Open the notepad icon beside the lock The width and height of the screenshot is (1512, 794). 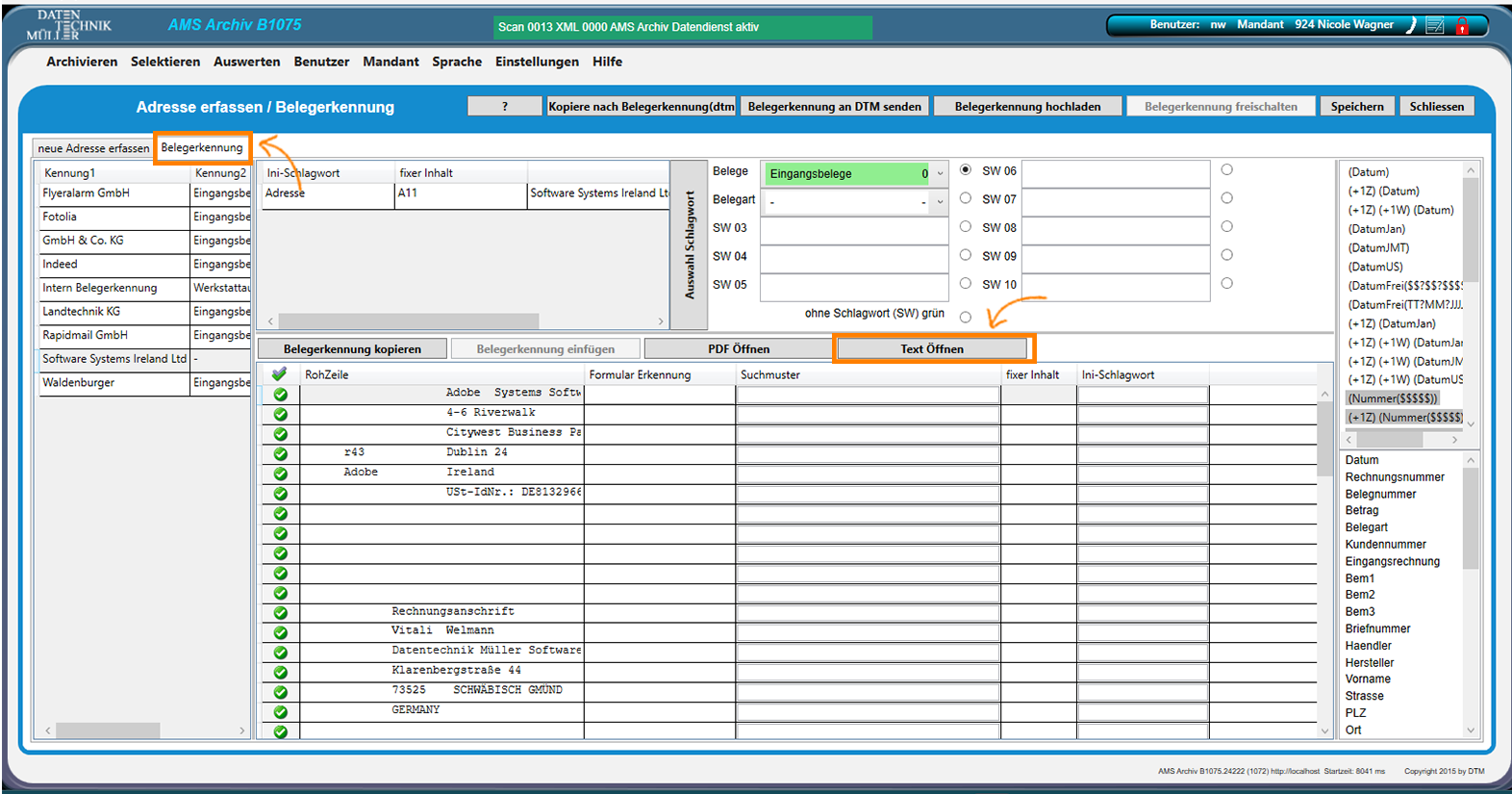point(1435,26)
